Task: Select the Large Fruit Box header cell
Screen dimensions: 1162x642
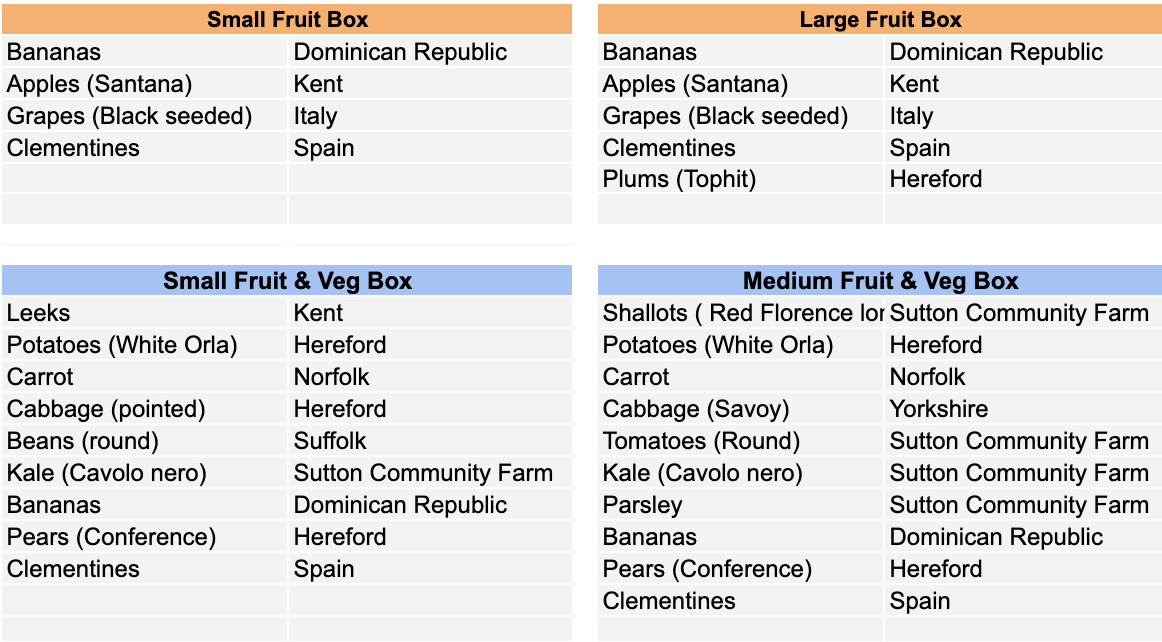Action: [880, 19]
